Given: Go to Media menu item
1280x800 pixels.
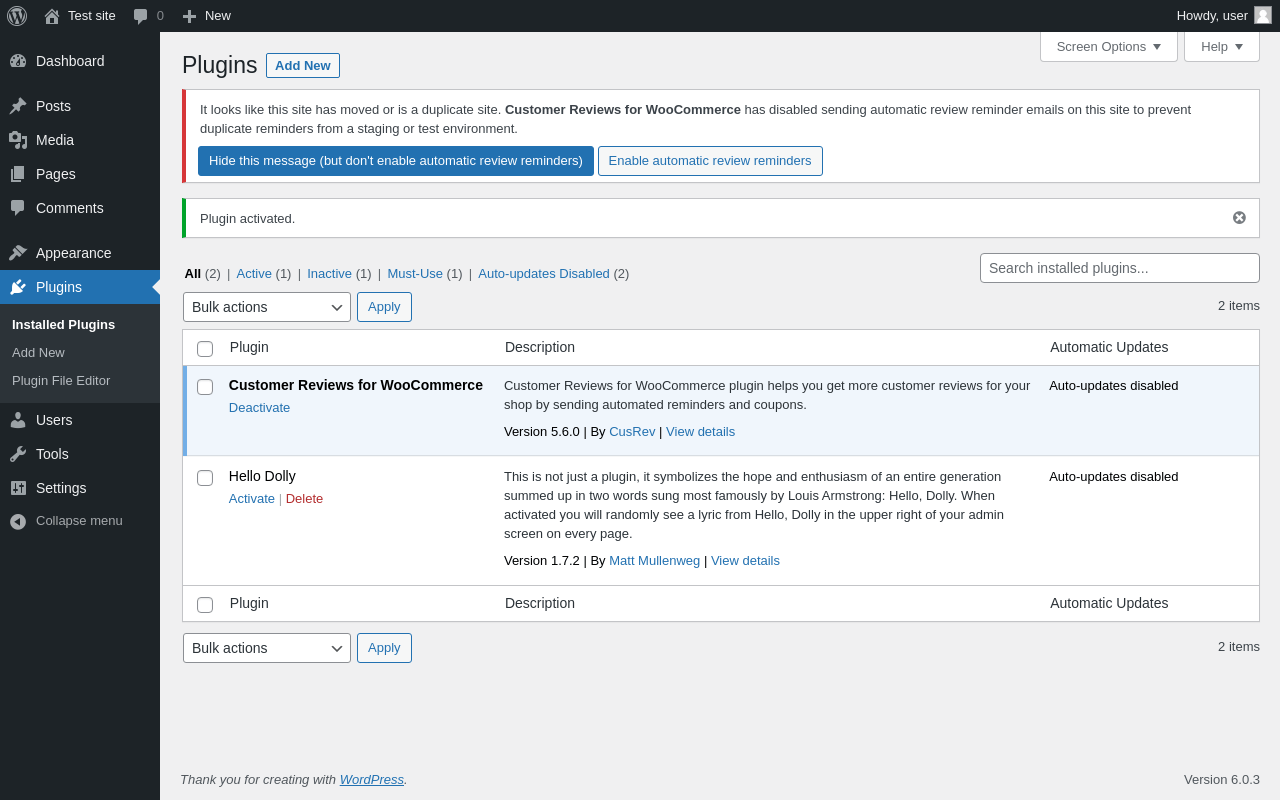Looking at the screenshot, I should tap(80, 140).
